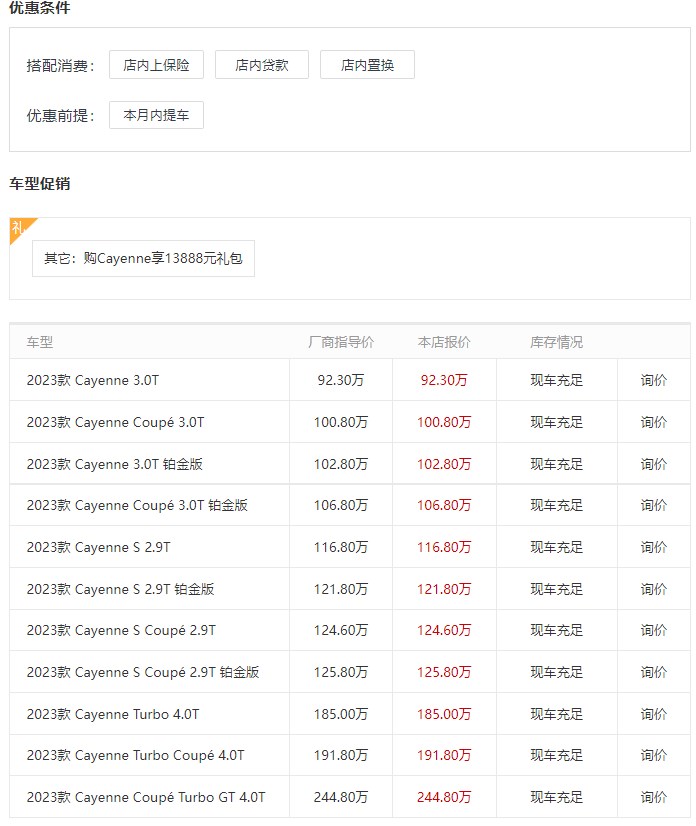Select the 店内贷款 option
The height and width of the screenshot is (826, 696).
pos(262,65)
